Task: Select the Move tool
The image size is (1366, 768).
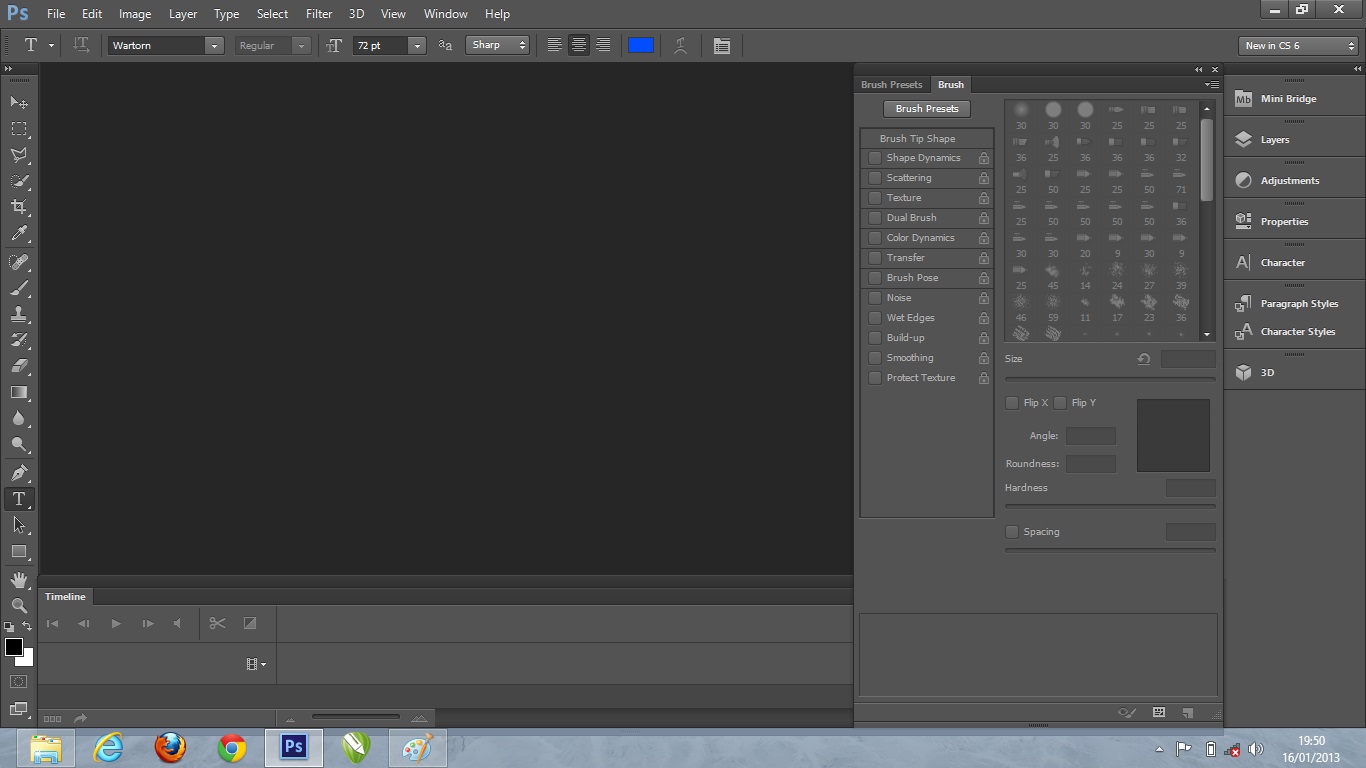Action: coord(19,102)
